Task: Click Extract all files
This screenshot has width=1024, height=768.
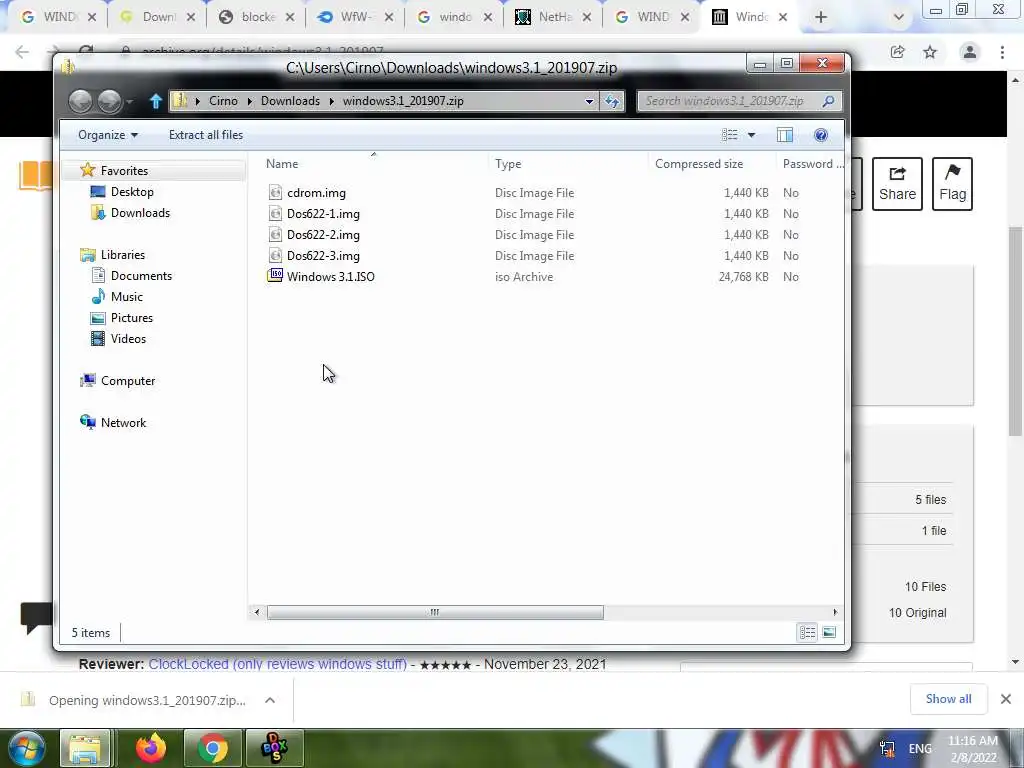Action: (206, 135)
